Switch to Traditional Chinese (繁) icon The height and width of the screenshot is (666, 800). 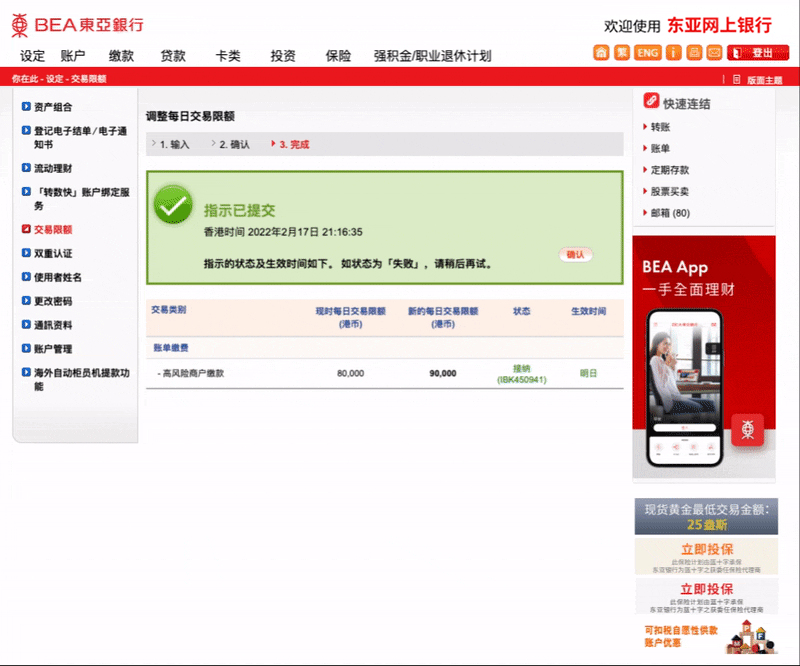621,53
